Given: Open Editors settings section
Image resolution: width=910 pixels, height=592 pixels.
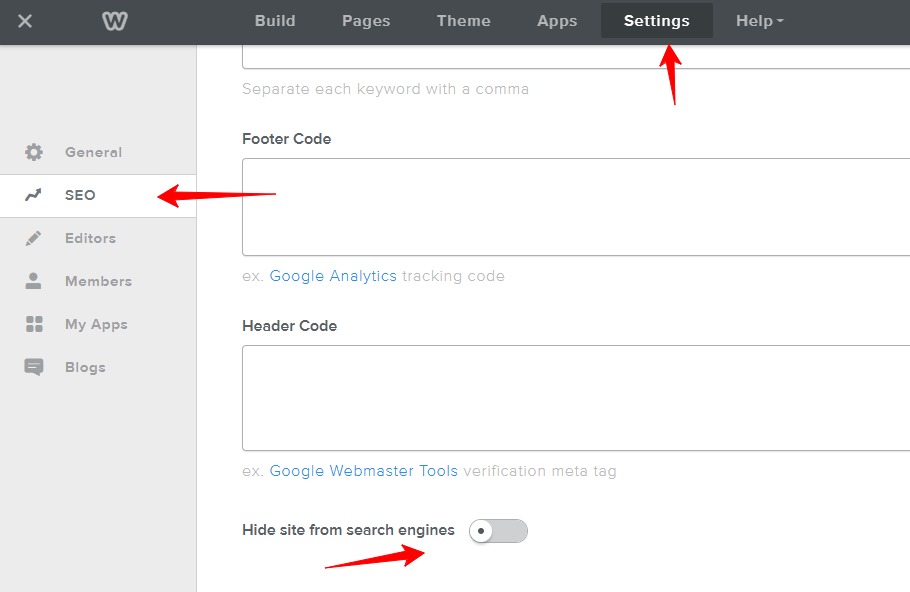Looking at the screenshot, I should (90, 238).
